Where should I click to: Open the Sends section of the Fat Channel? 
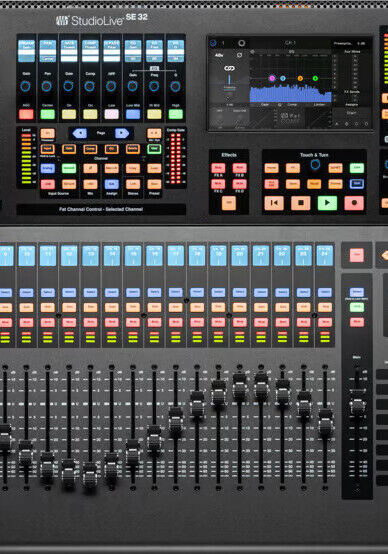click(133, 149)
